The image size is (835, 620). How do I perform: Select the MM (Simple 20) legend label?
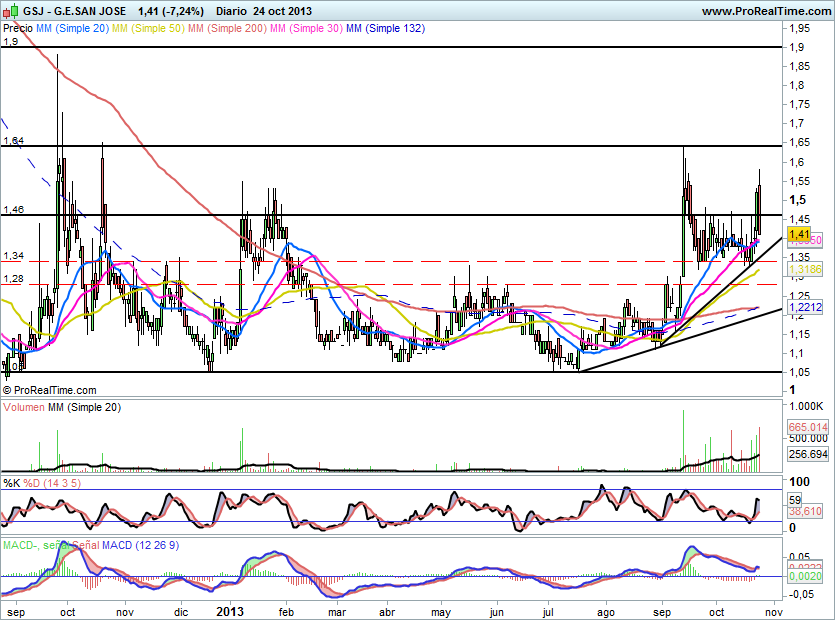(72, 29)
